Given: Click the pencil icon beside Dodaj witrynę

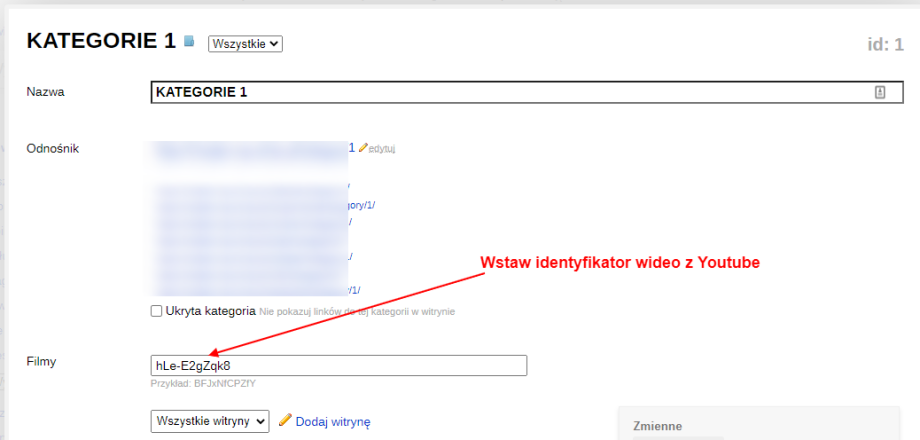Looking at the screenshot, I should pos(285,420).
